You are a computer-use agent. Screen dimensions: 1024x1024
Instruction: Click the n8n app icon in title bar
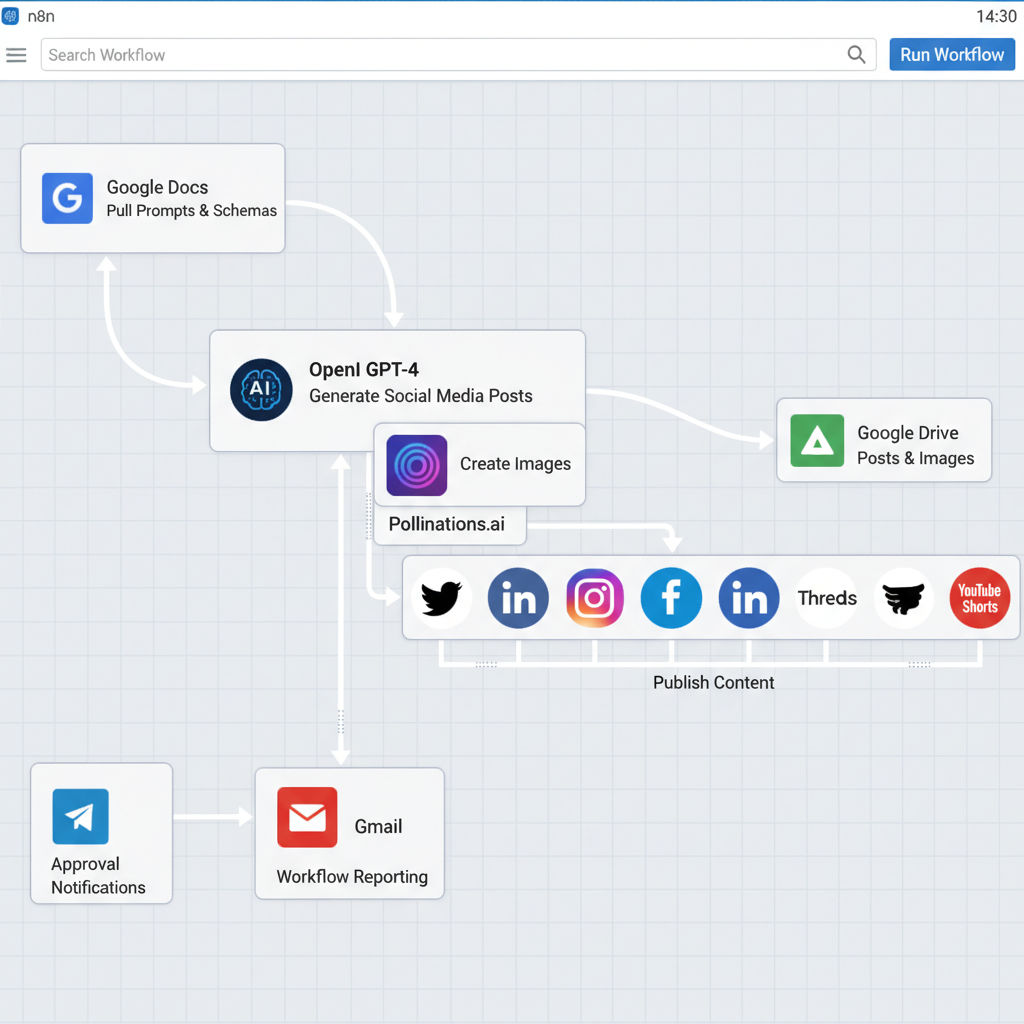tap(11, 16)
